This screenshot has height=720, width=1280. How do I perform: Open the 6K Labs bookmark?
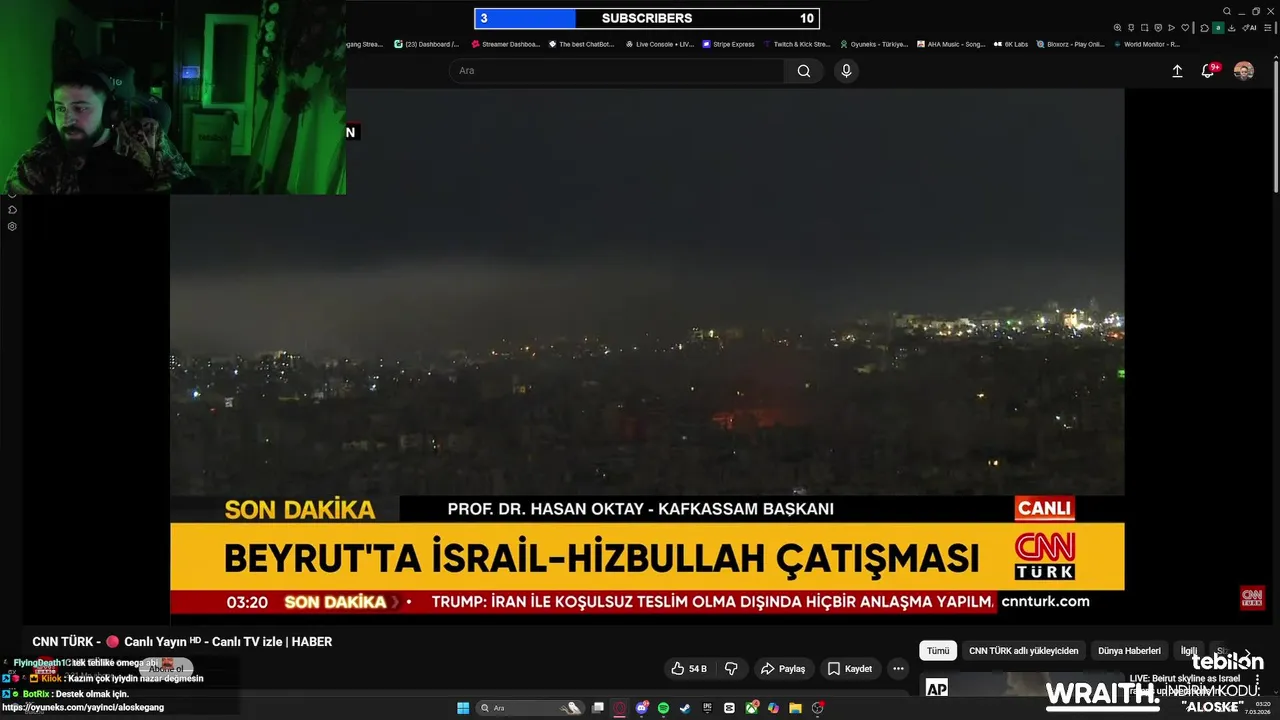(x=1011, y=44)
